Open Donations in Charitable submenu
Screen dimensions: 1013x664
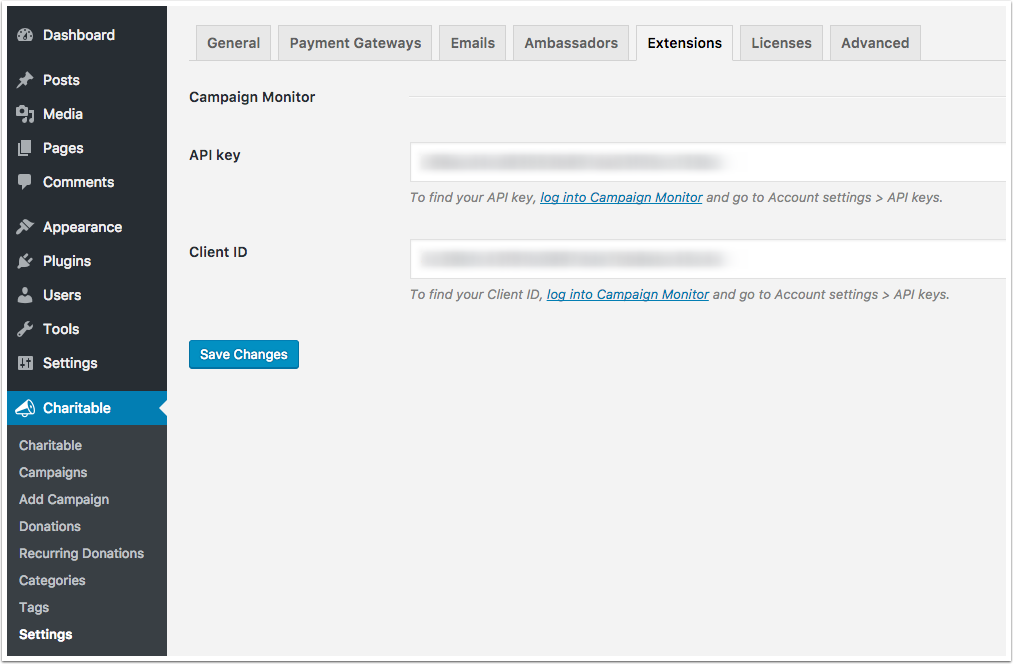(50, 526)
